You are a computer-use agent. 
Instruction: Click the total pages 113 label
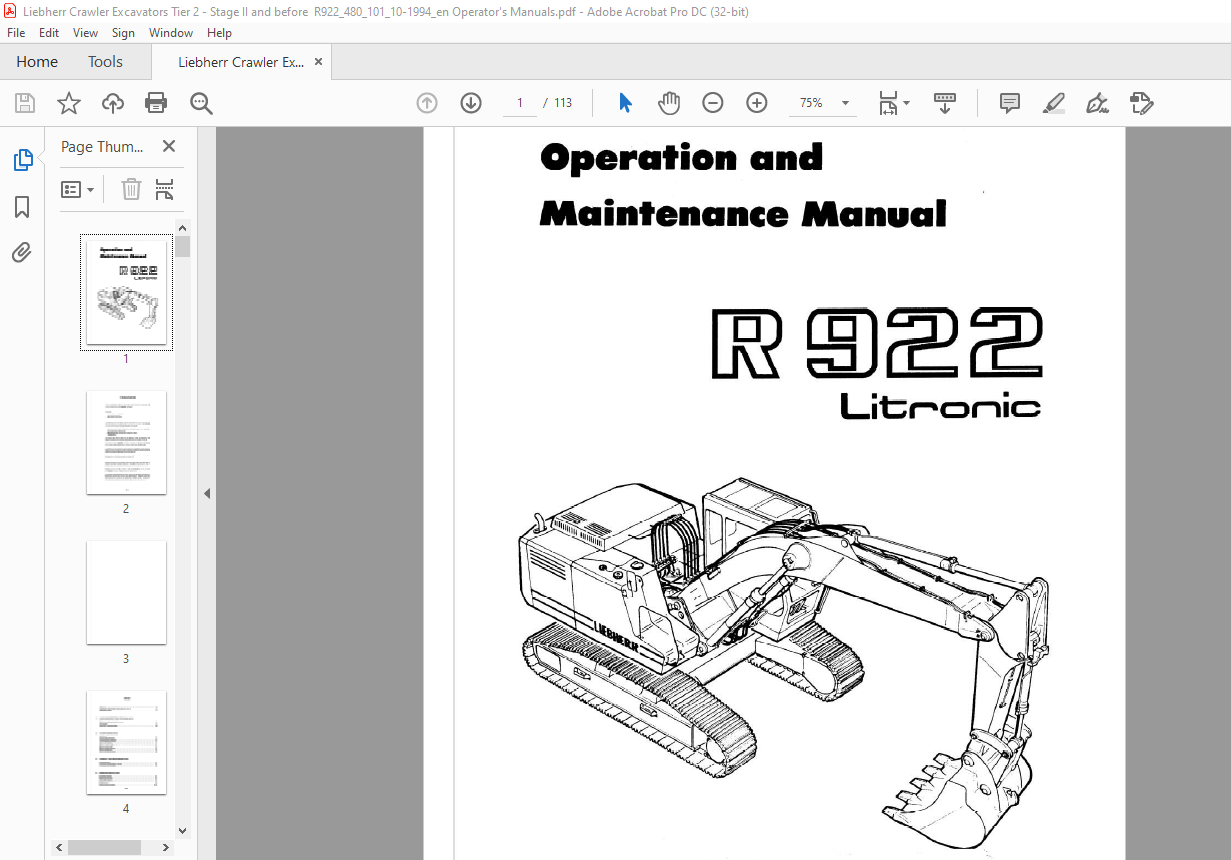(x=563, y=103)
